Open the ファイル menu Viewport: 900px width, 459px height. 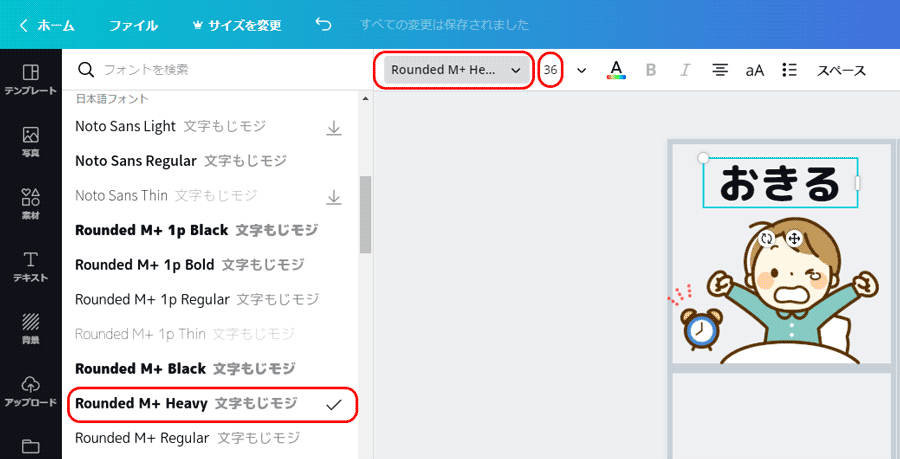pyautogui.click(x=133, y=25)
